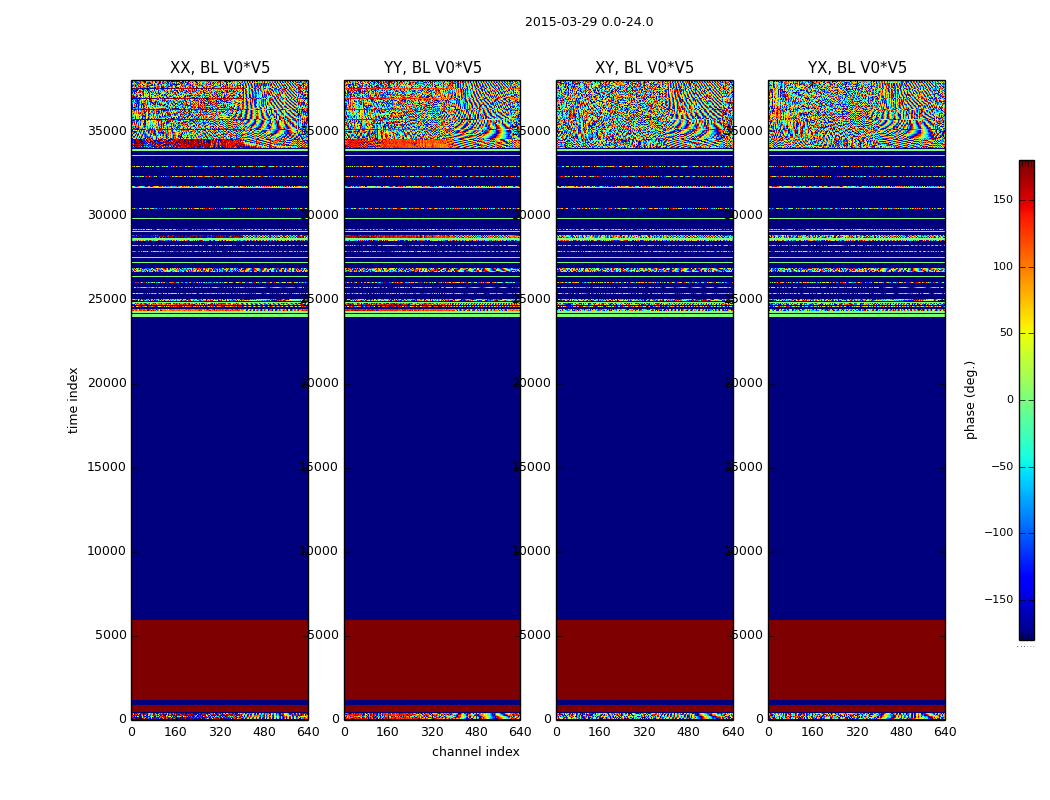Click the "time index" y-axis label

73,400
